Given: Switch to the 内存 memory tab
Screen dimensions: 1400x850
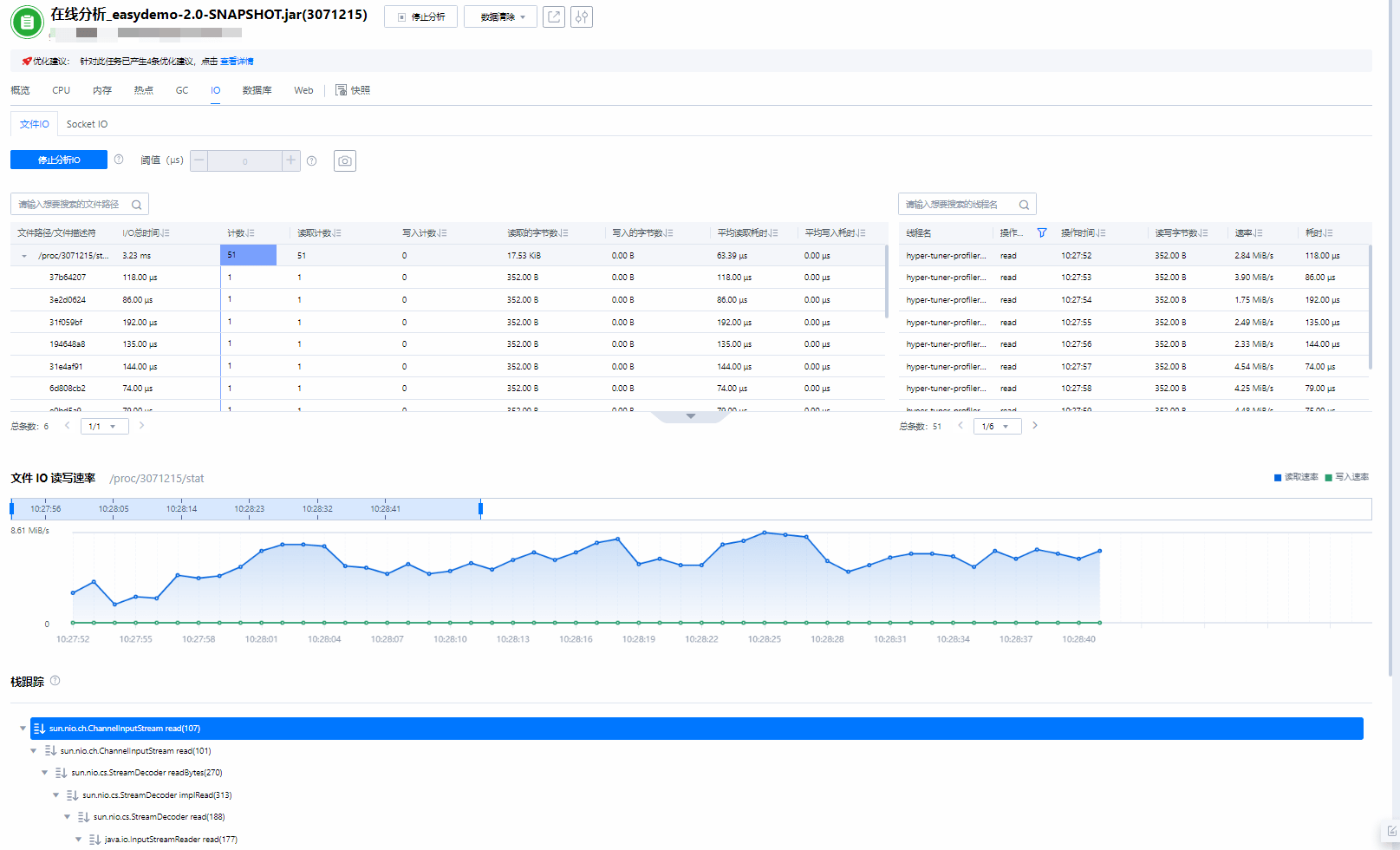Looking at the screenshot, I should (x=102, y=90).
